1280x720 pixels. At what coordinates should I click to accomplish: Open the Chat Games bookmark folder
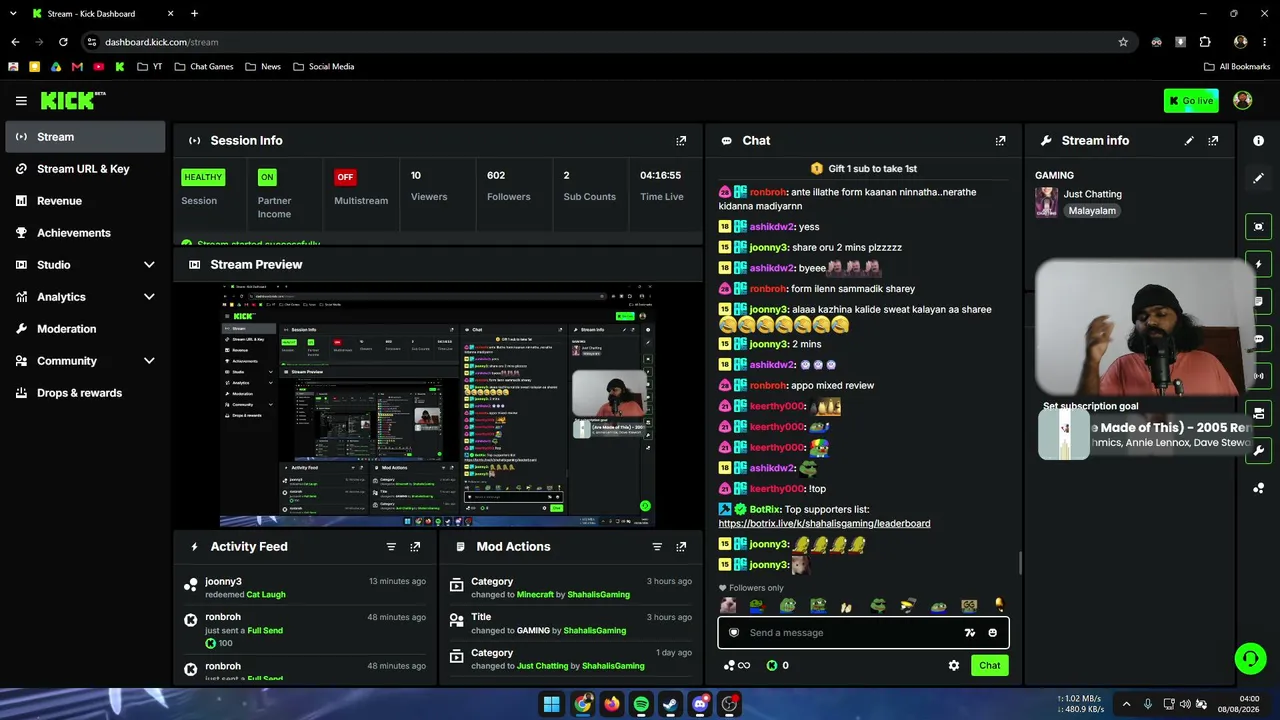204,67
